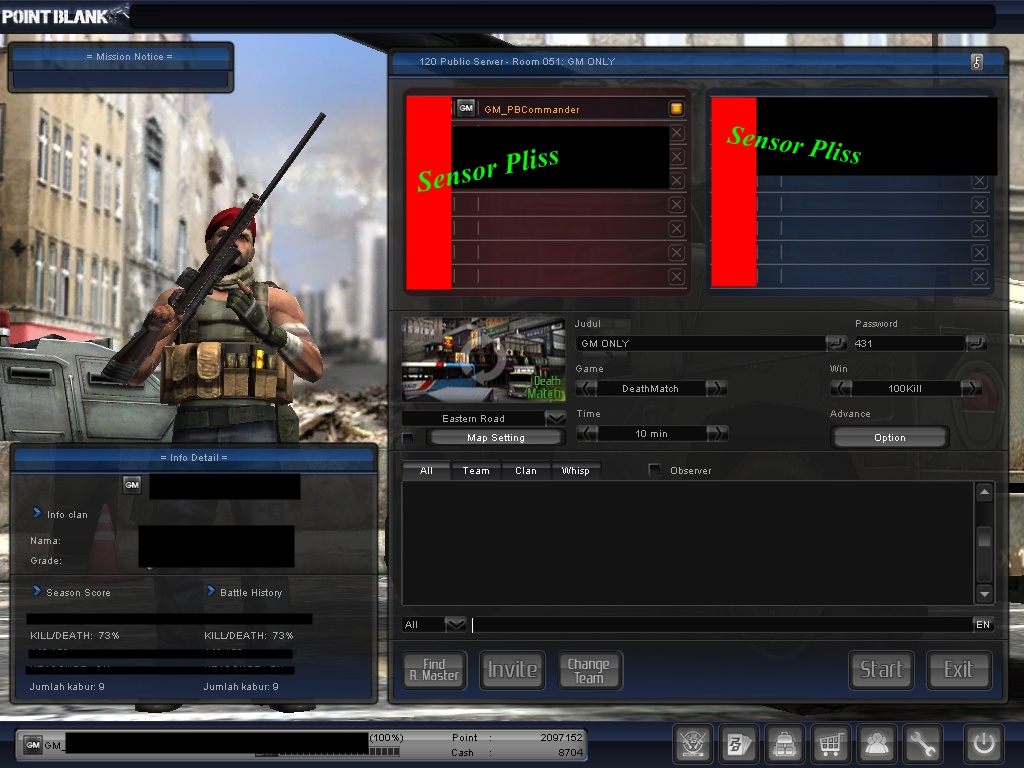Click Find R. Master button
The width and height of the screenshot is (1024, 768).
pyautogui.click(x=434, y=670)
